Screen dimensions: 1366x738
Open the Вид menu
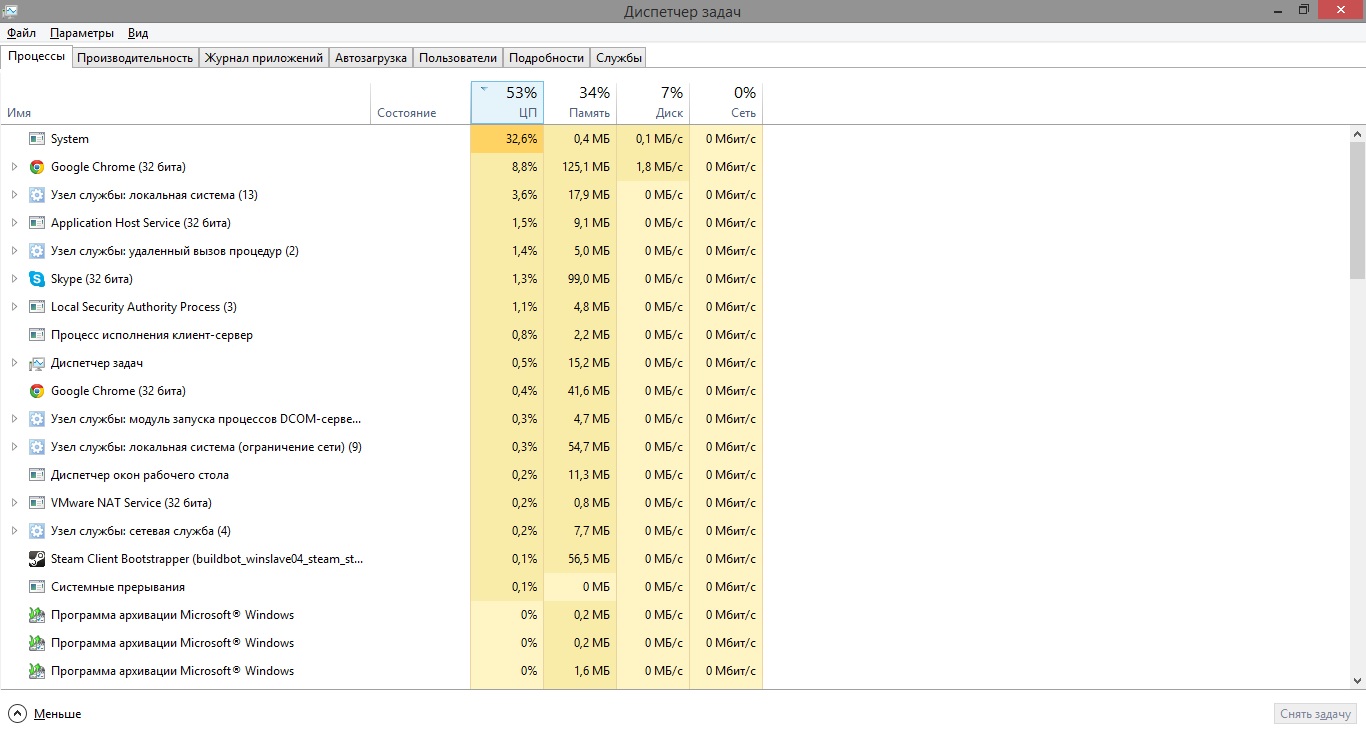tap(138, 33)
